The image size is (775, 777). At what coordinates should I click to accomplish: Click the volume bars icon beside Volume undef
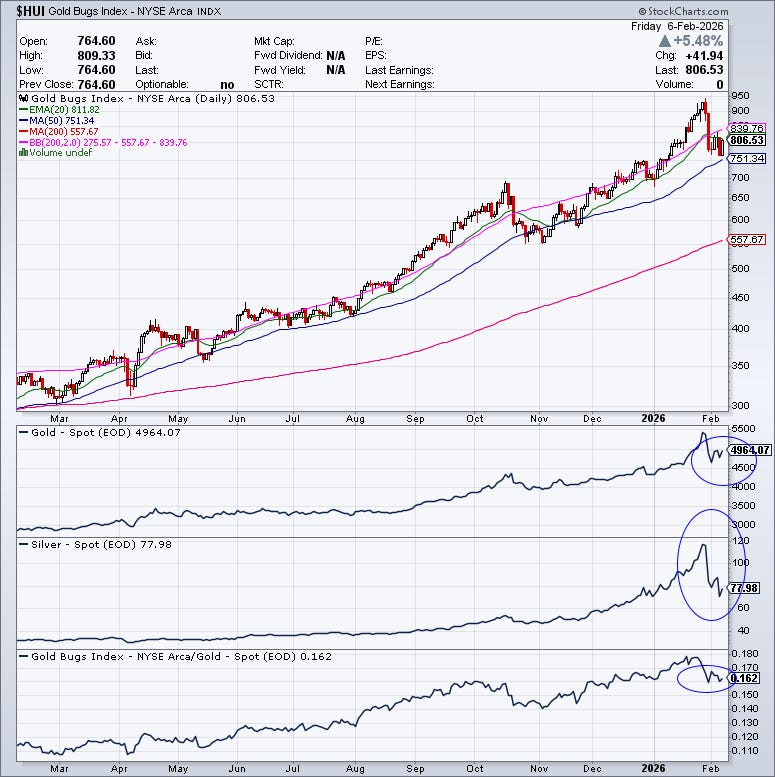(x=23, y=153)
